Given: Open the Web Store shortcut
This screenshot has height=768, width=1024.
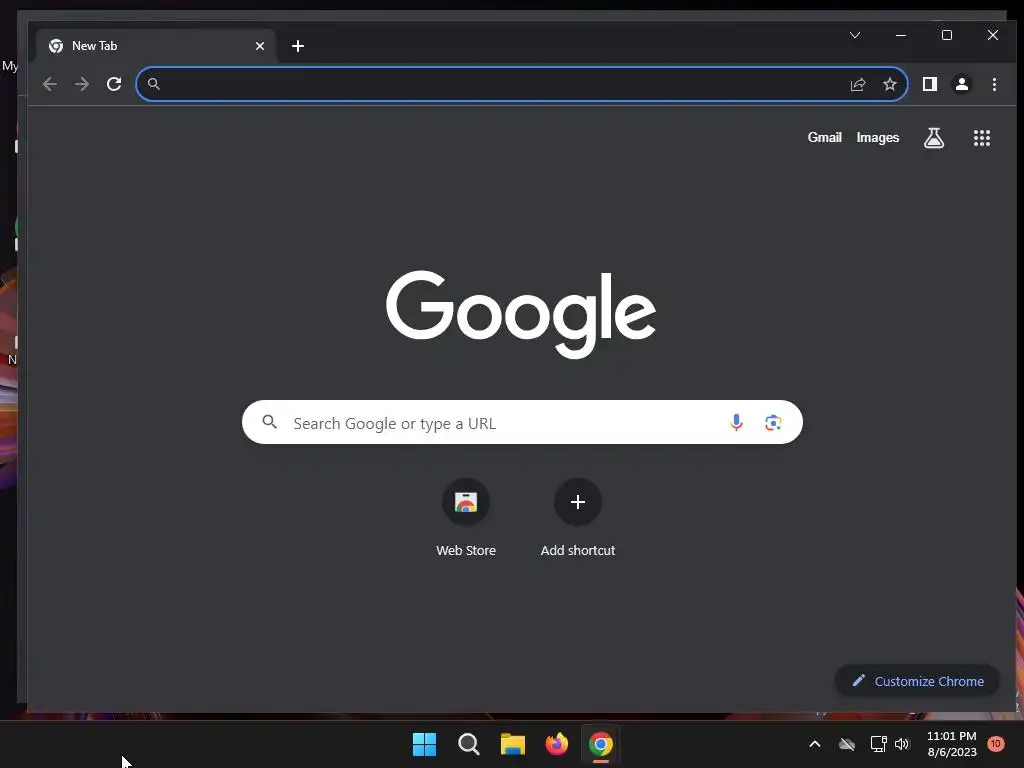Looking at the screenshot, I should [x=466, y=519].
